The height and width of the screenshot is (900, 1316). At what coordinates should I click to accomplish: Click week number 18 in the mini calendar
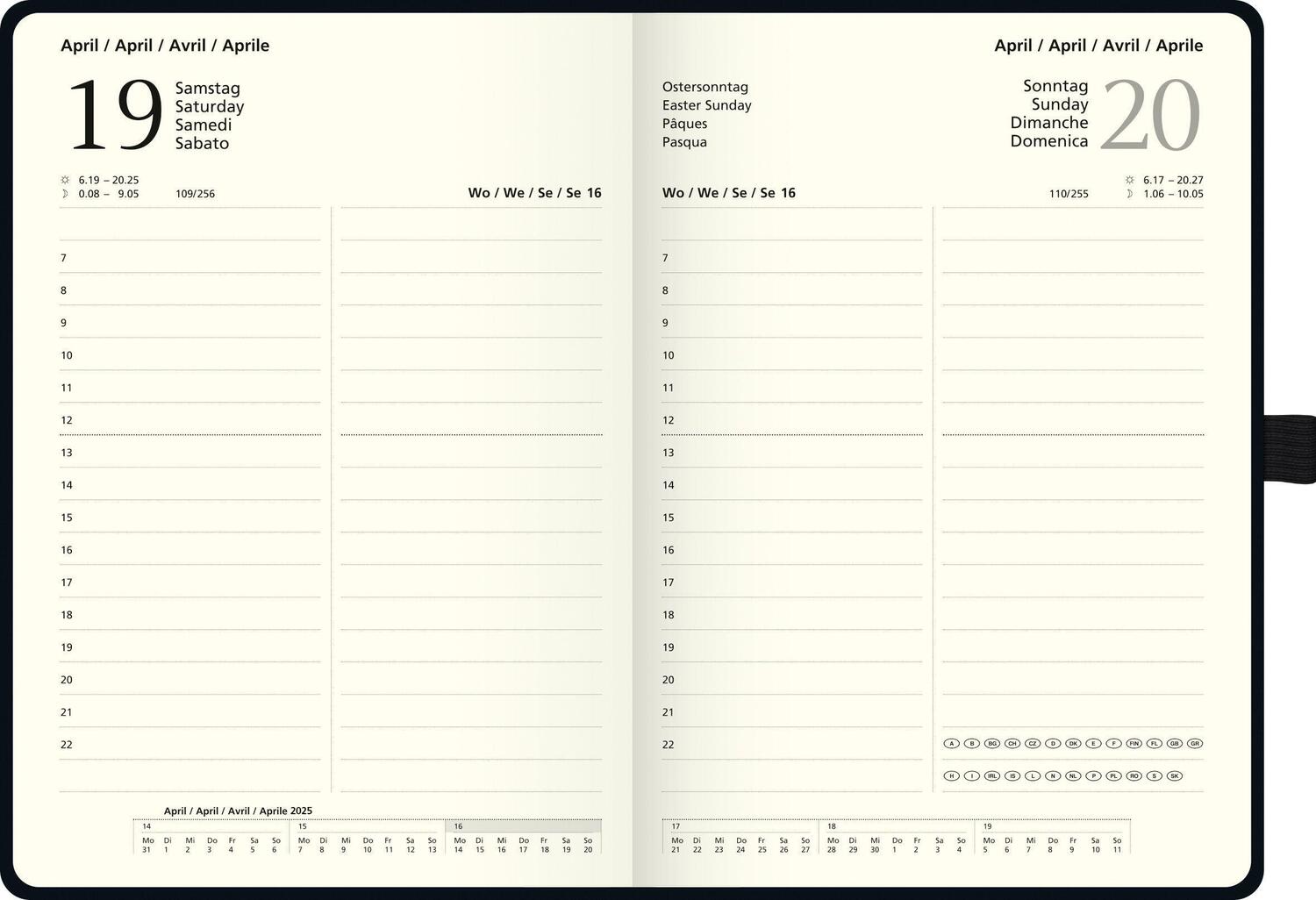click(832, 826)
